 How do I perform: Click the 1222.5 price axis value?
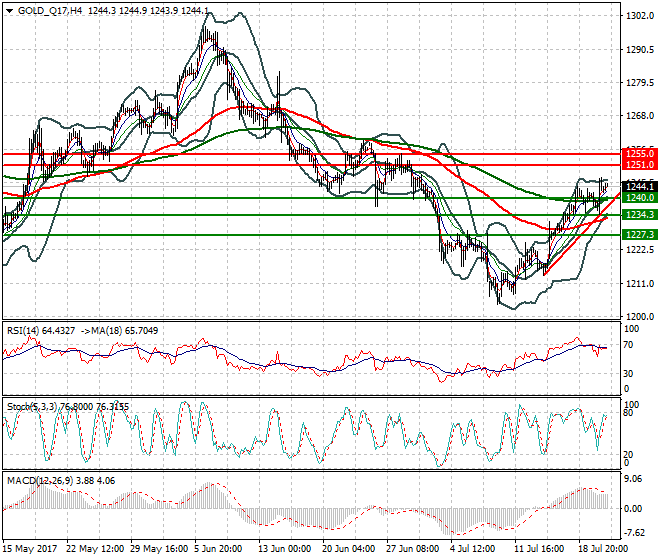(640, 250)
